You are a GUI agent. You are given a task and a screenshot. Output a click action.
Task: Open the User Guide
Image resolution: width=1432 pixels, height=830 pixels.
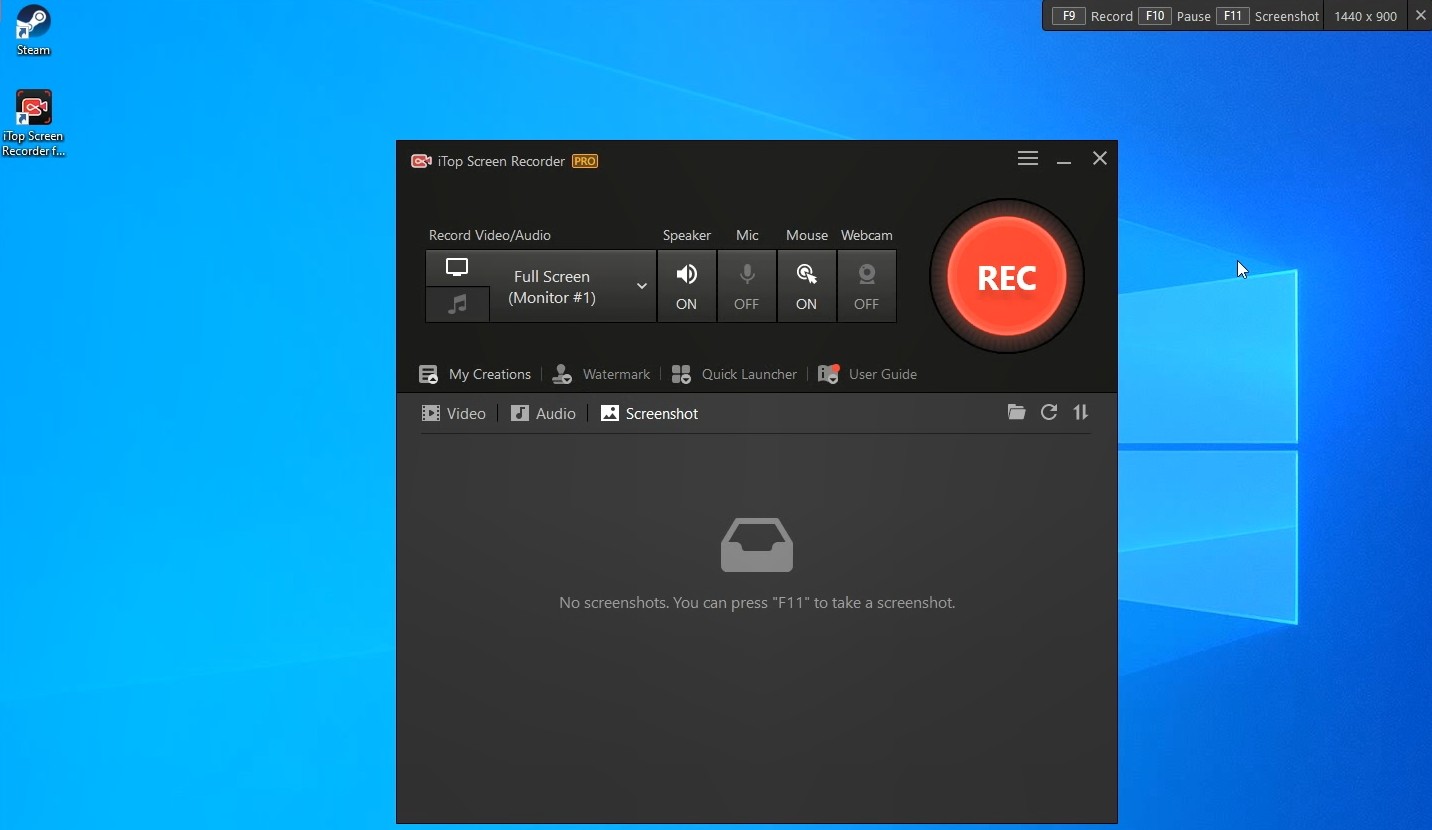[868, 374]
